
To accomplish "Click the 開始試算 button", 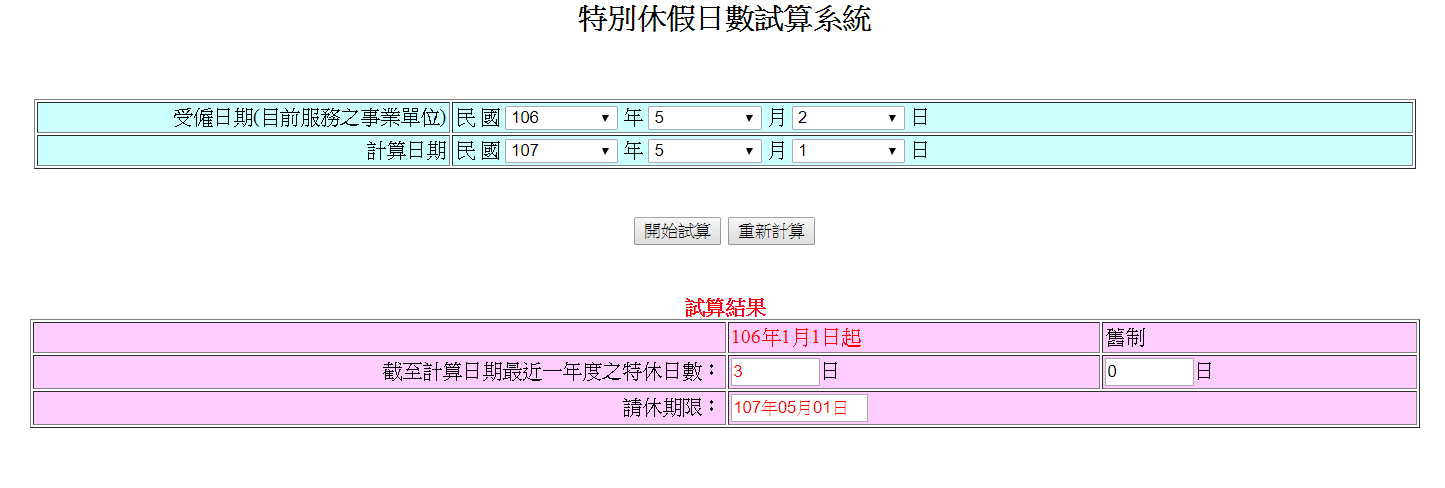I will click(677, 231).
